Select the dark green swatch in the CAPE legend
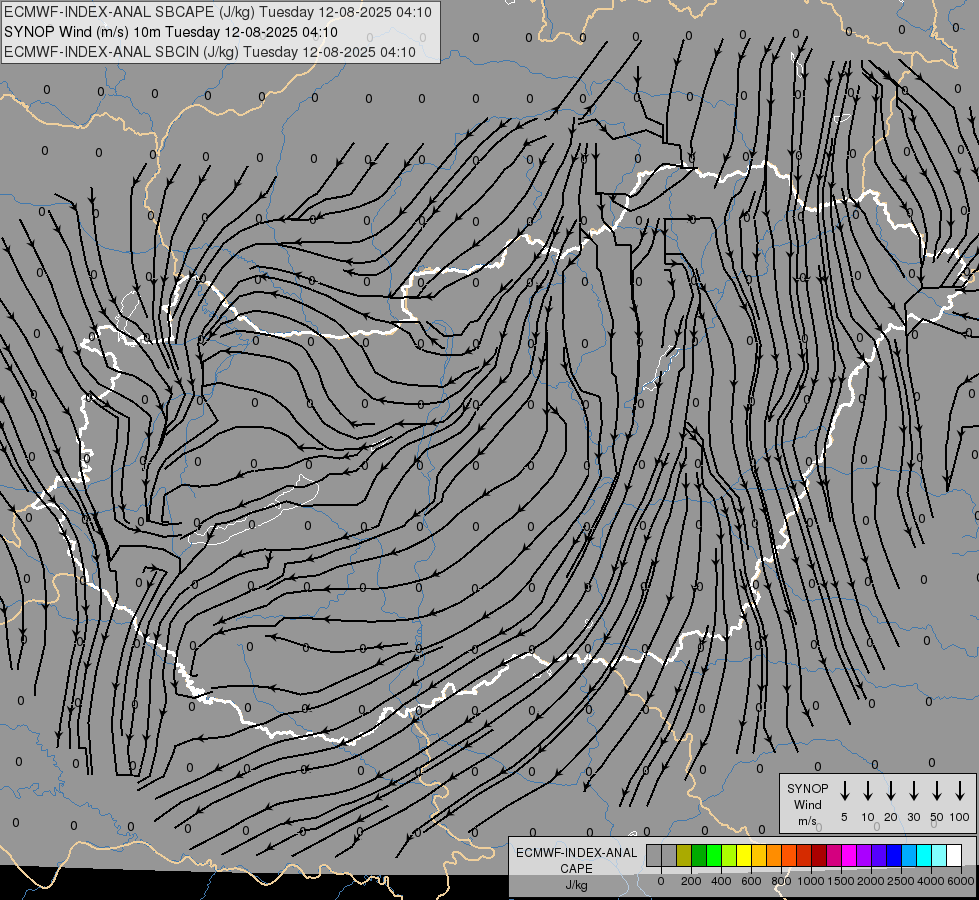 pyautogui.click(x=699, y=855)
